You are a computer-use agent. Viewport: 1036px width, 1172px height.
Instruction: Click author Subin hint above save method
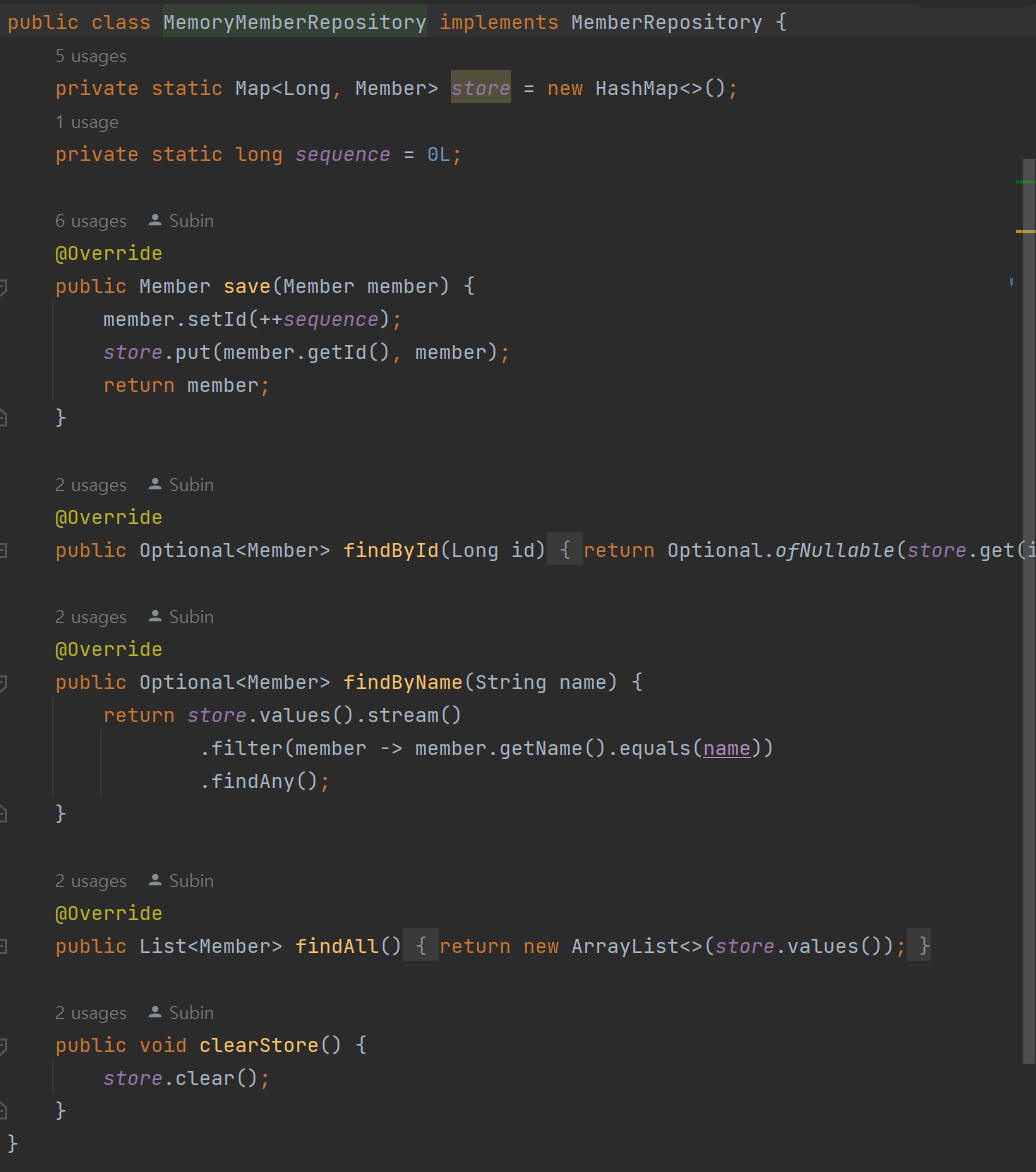pos(181,220)
